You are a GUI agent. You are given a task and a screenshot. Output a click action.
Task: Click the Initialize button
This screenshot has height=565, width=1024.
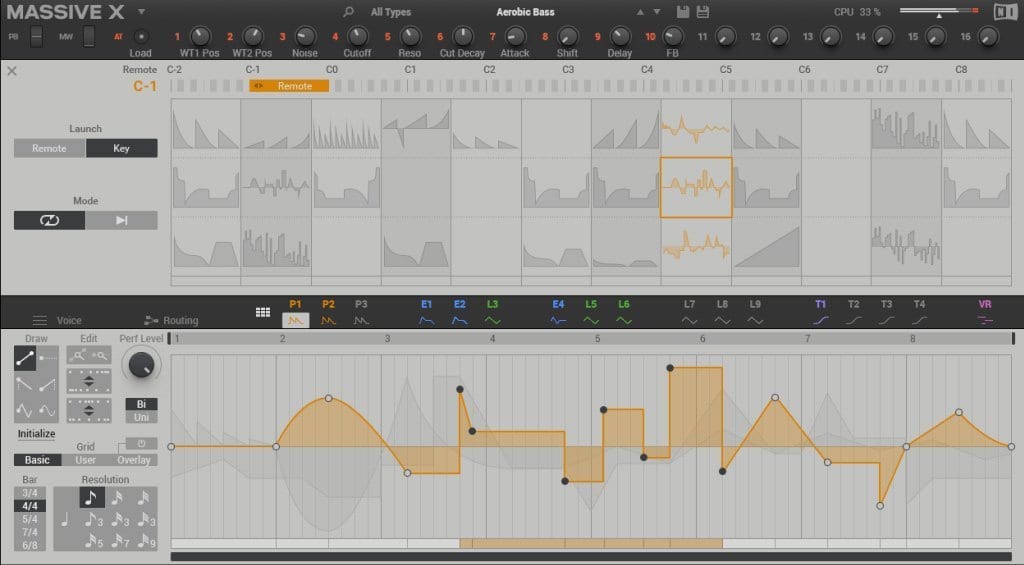(37, 434)
